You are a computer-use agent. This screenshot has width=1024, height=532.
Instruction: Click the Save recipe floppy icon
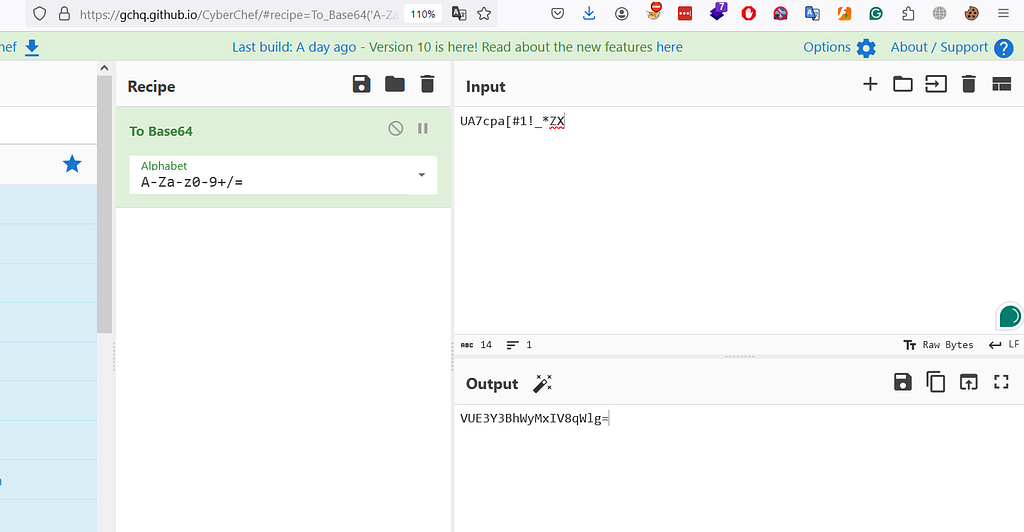click(x=361, y=84)
